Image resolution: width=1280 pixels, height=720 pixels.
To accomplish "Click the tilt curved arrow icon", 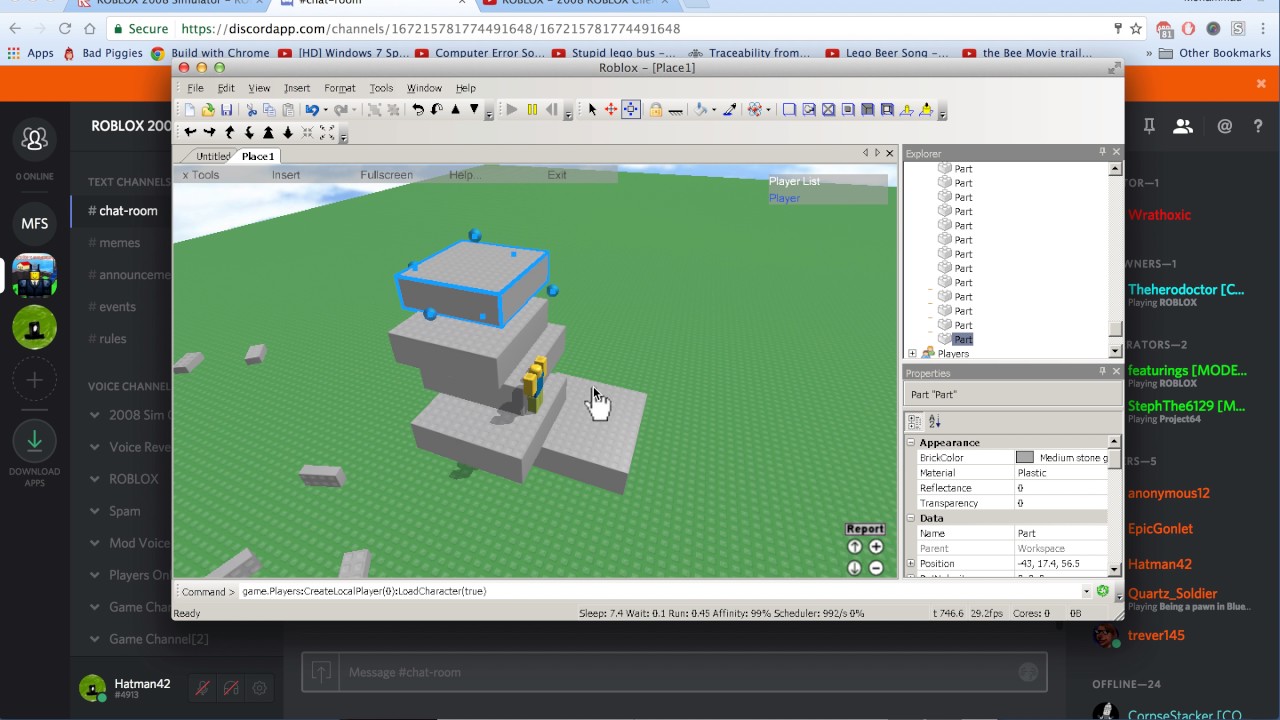I will [x=436, y=110].
